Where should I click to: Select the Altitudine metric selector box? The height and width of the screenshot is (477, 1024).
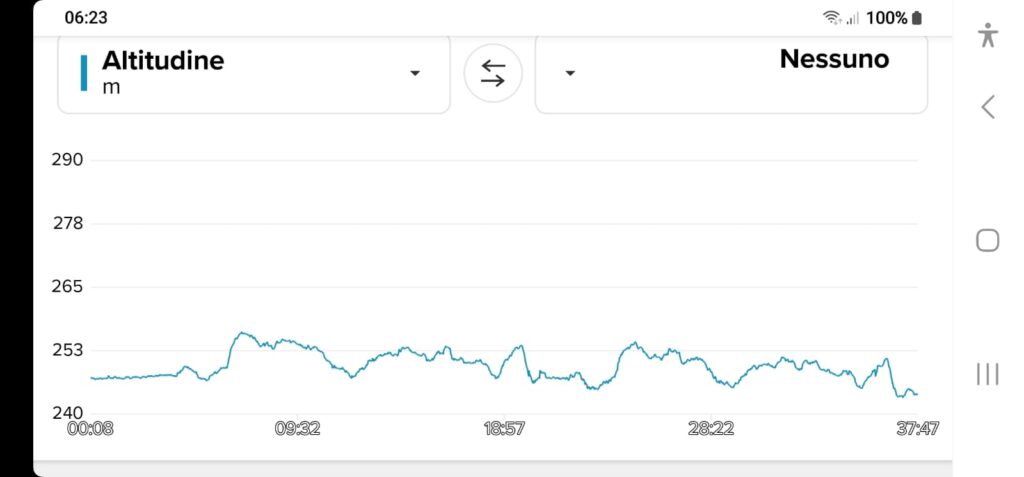[x=253, y=73]
